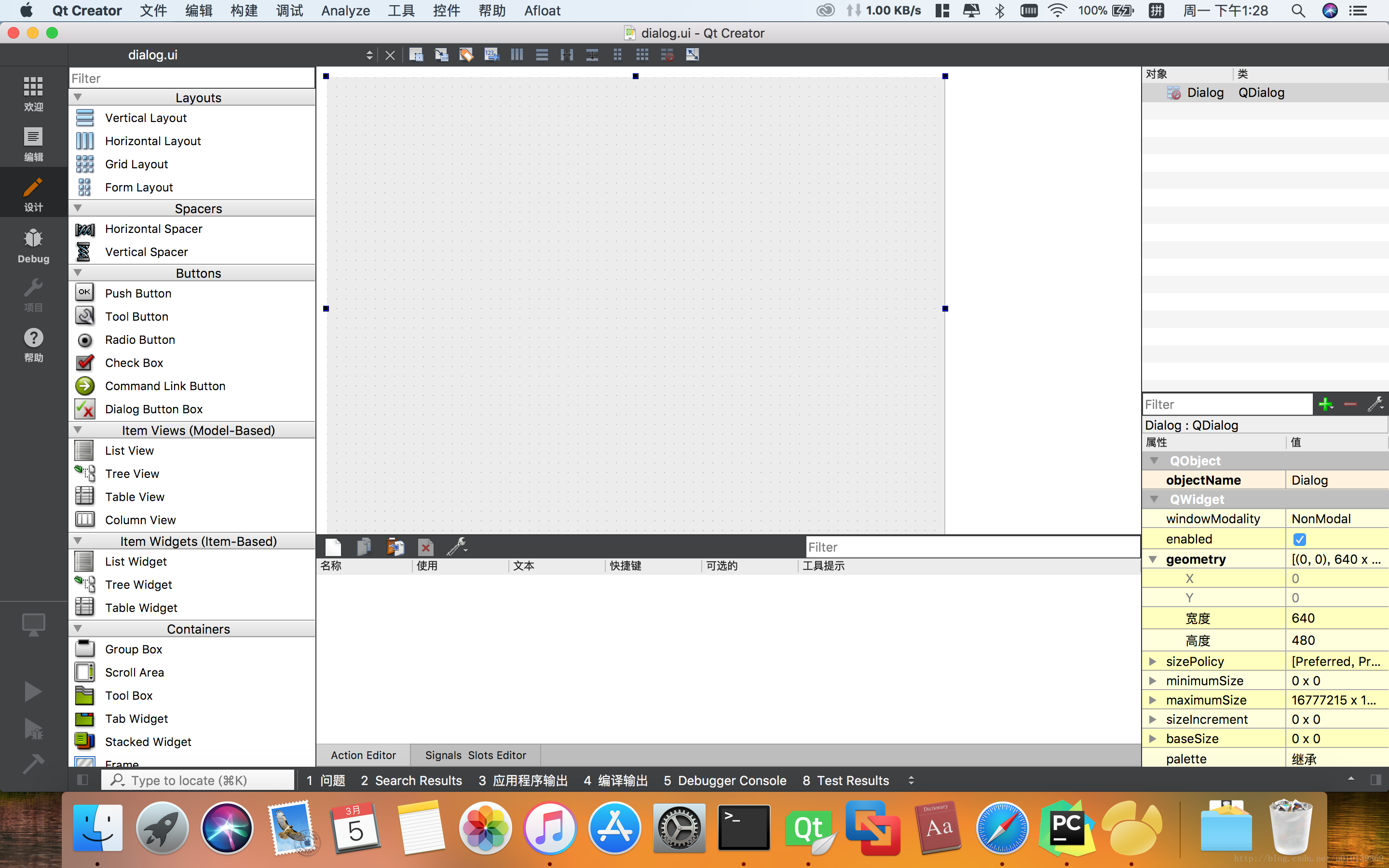Expand the QWidget properties section
This screenshot has height=868, width=1389.
coord(1154,499)
